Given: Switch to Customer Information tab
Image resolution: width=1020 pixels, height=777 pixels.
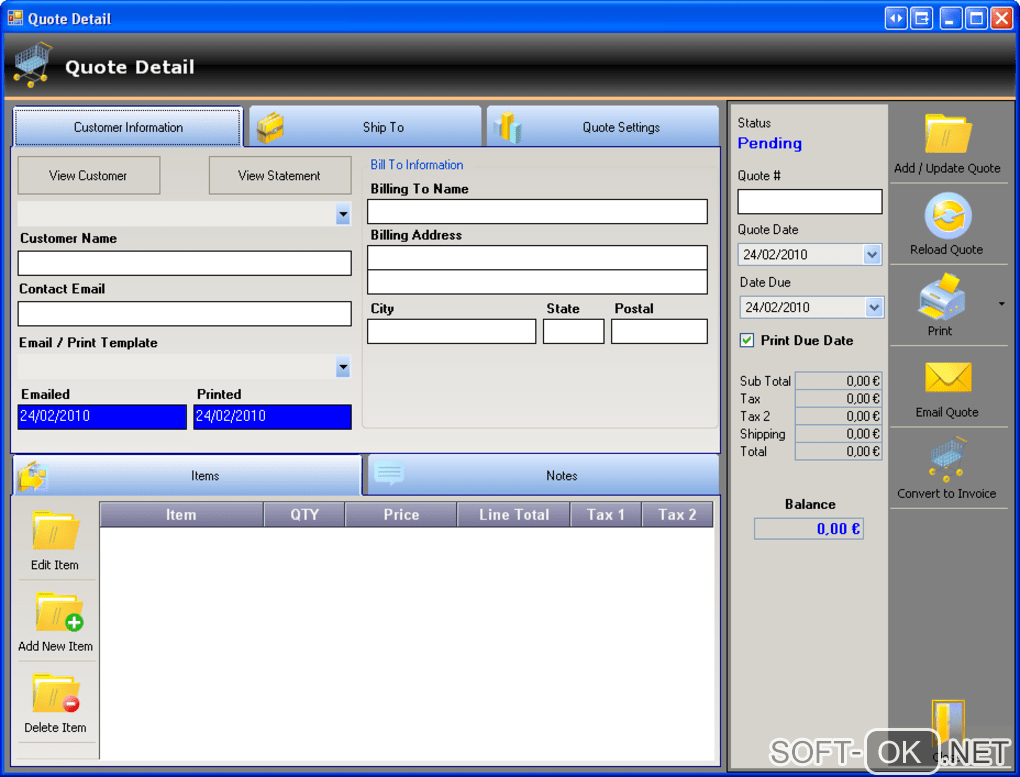Looking at the screenshot, I should pos(128,127).
